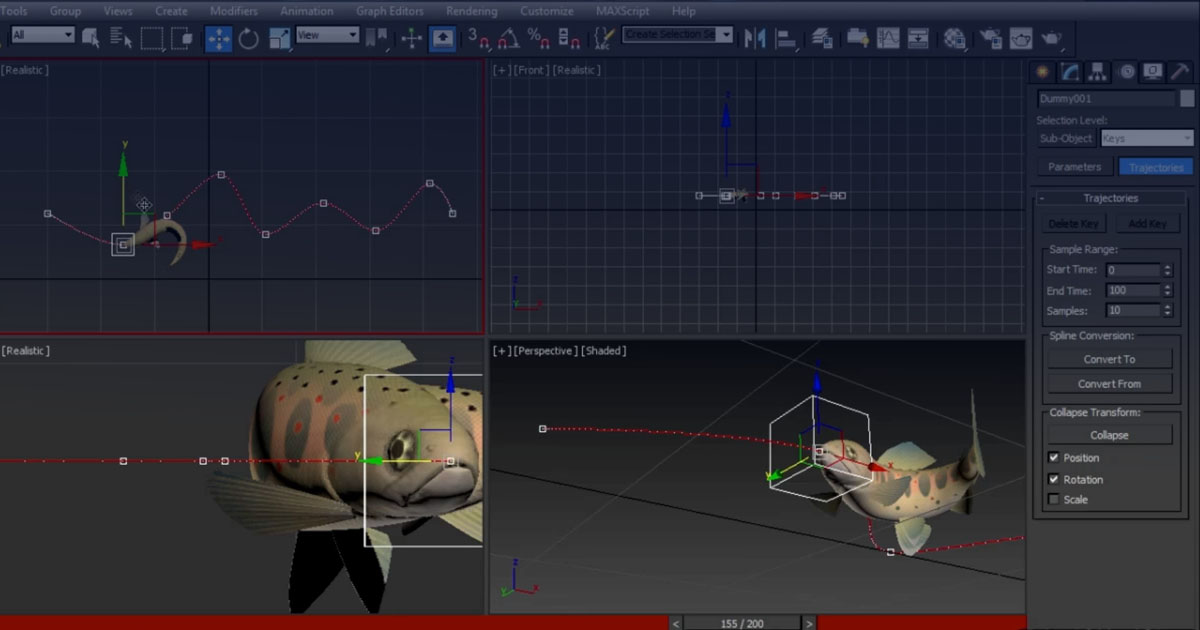Uncheck Rotation in Collapse Transform
The width and height of the screenshot is (1200, 630).
[1054, 479]
